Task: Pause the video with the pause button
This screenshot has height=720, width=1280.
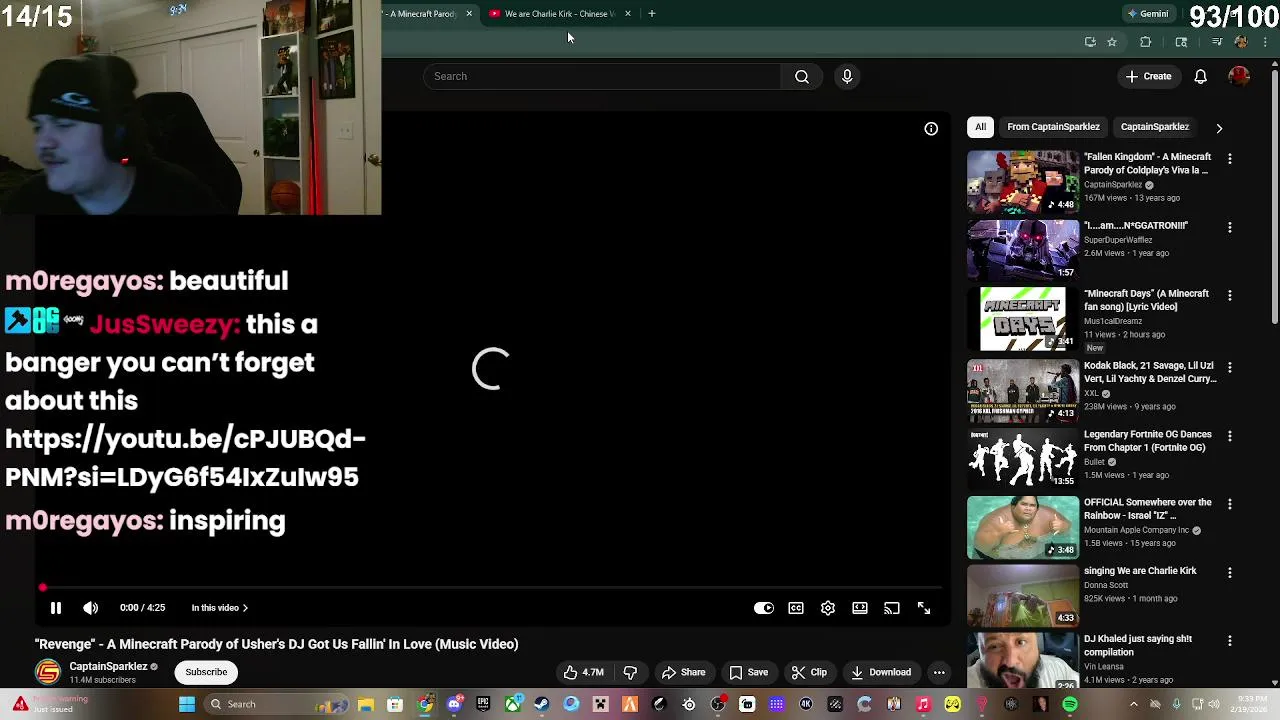Action: pyautogui.click(x=56, y=608)
